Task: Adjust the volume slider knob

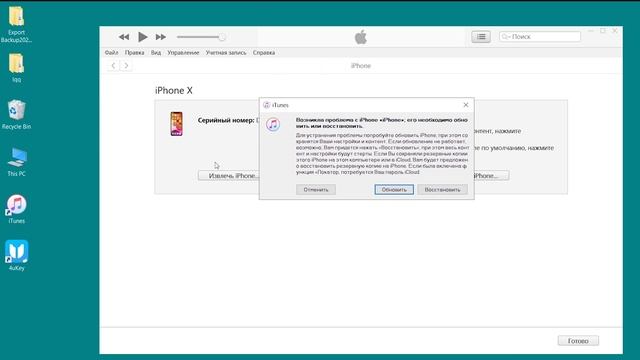Action: coord(222,37)
